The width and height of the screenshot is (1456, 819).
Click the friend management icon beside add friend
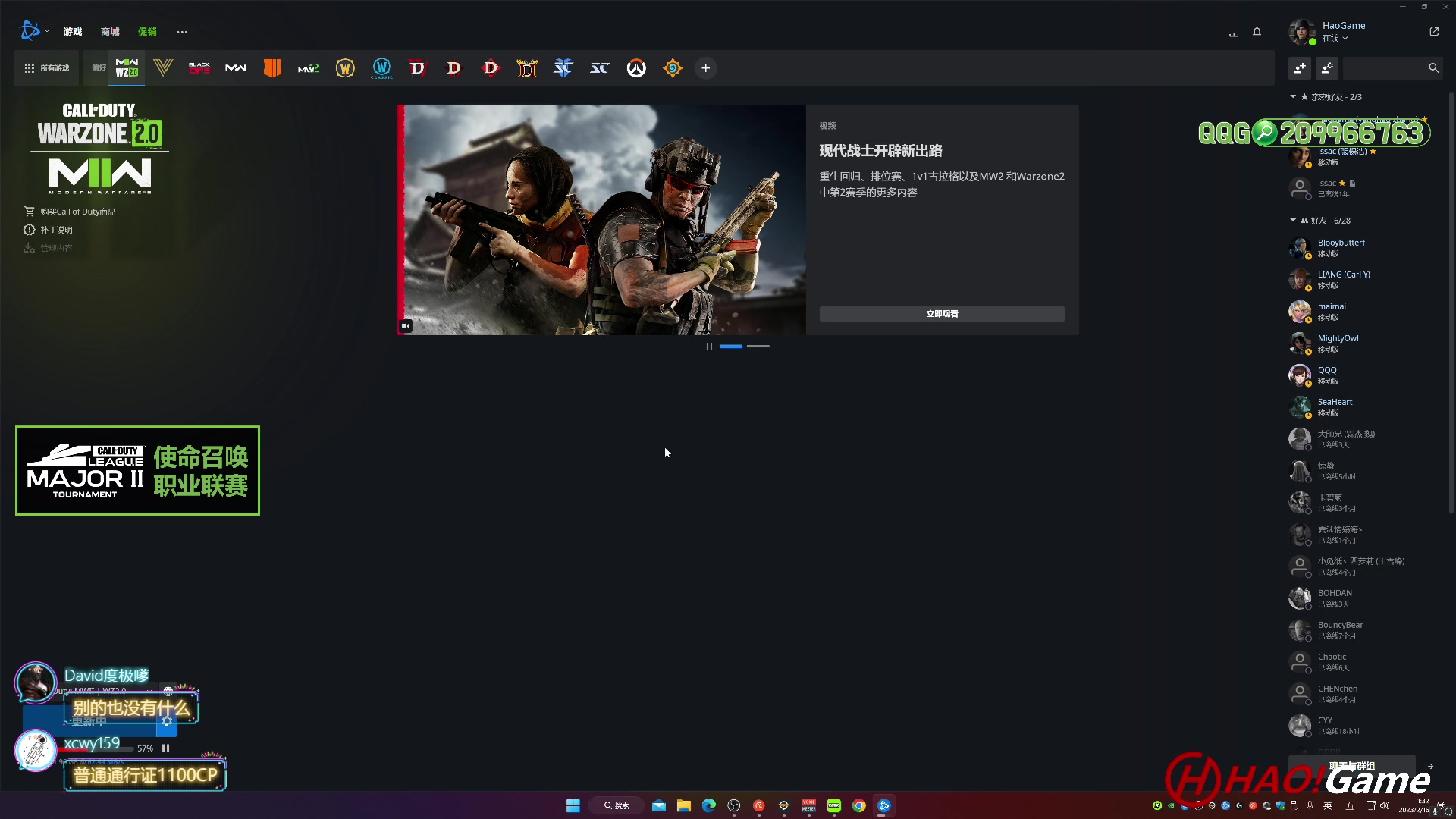tap(1327, 68)
